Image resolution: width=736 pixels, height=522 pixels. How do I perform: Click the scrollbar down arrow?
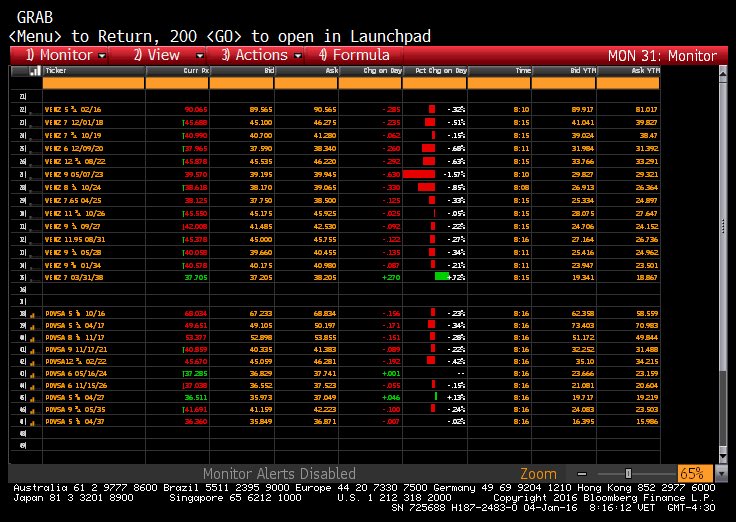pos(723,456)
